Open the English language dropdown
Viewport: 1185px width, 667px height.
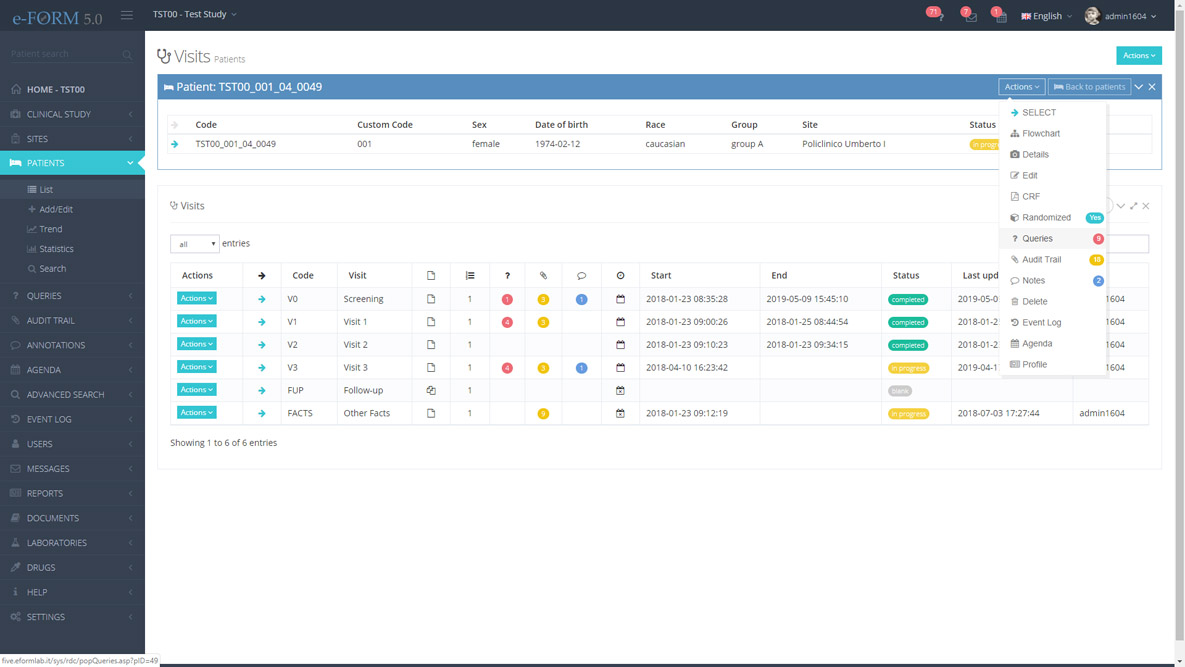click(1046, 16)
